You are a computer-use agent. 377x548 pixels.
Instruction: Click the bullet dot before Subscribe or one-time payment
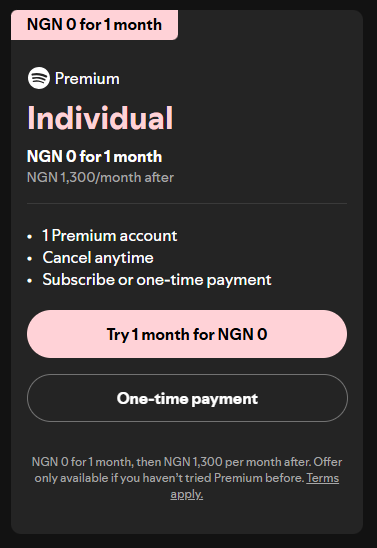click(30, 281)
